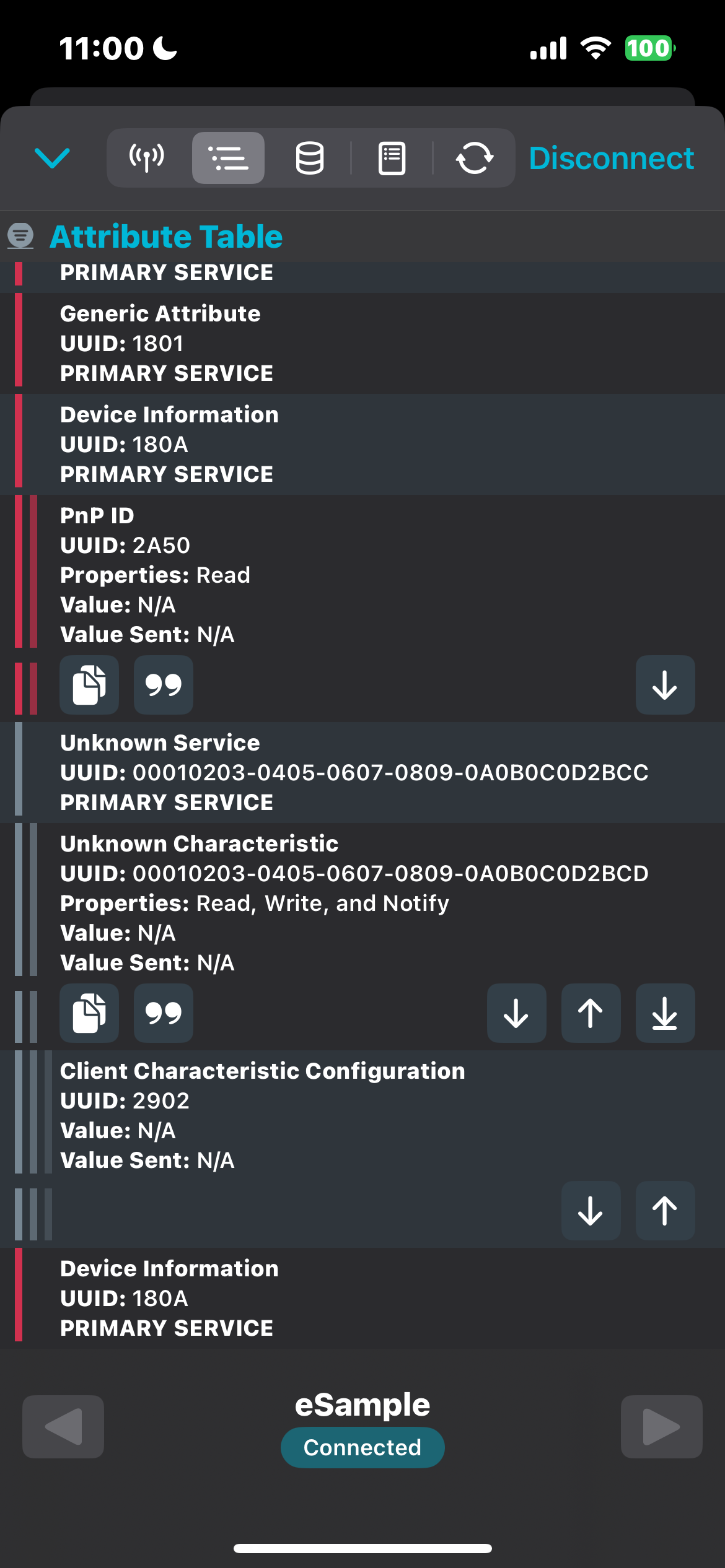Viewport: 725px width, 1568px height.
Task: Copy the PnP ID value
Action: click(89, 685)
